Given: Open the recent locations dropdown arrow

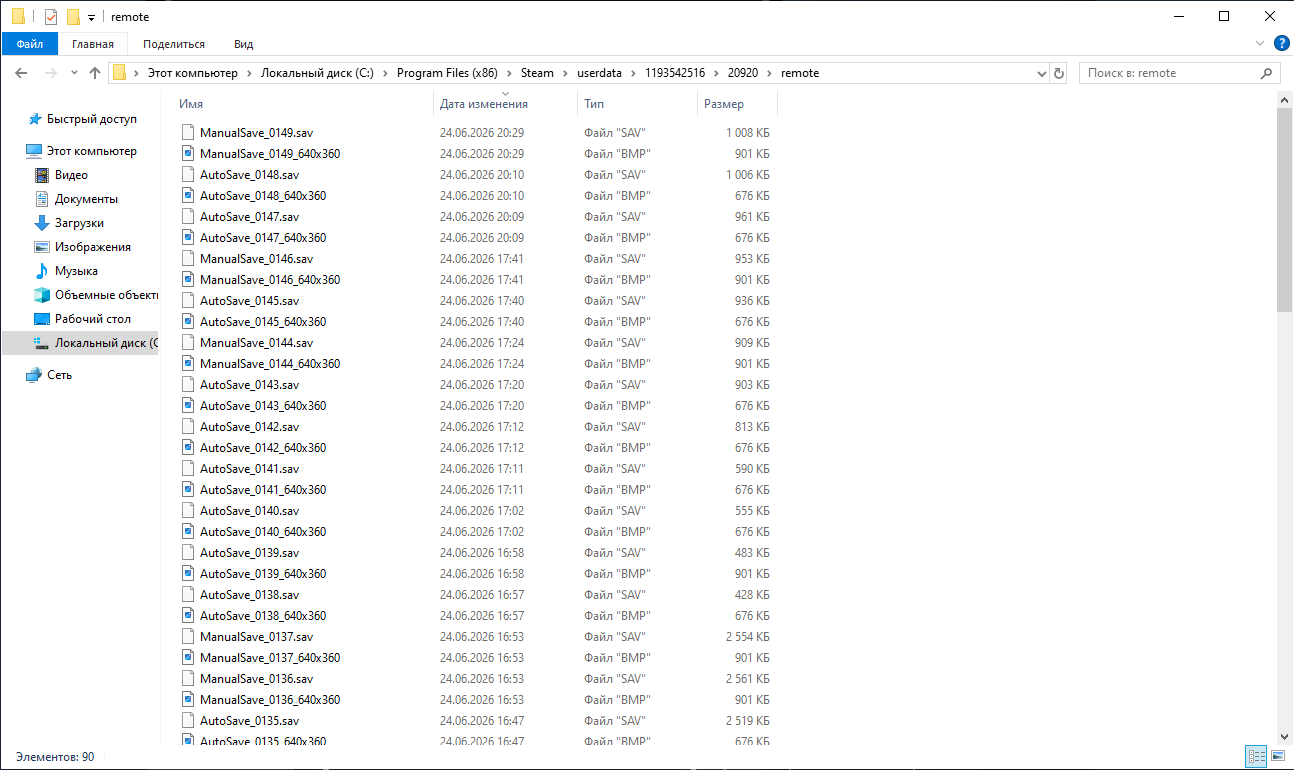Looking at the screenshot, I should click(x=75, y=73).
